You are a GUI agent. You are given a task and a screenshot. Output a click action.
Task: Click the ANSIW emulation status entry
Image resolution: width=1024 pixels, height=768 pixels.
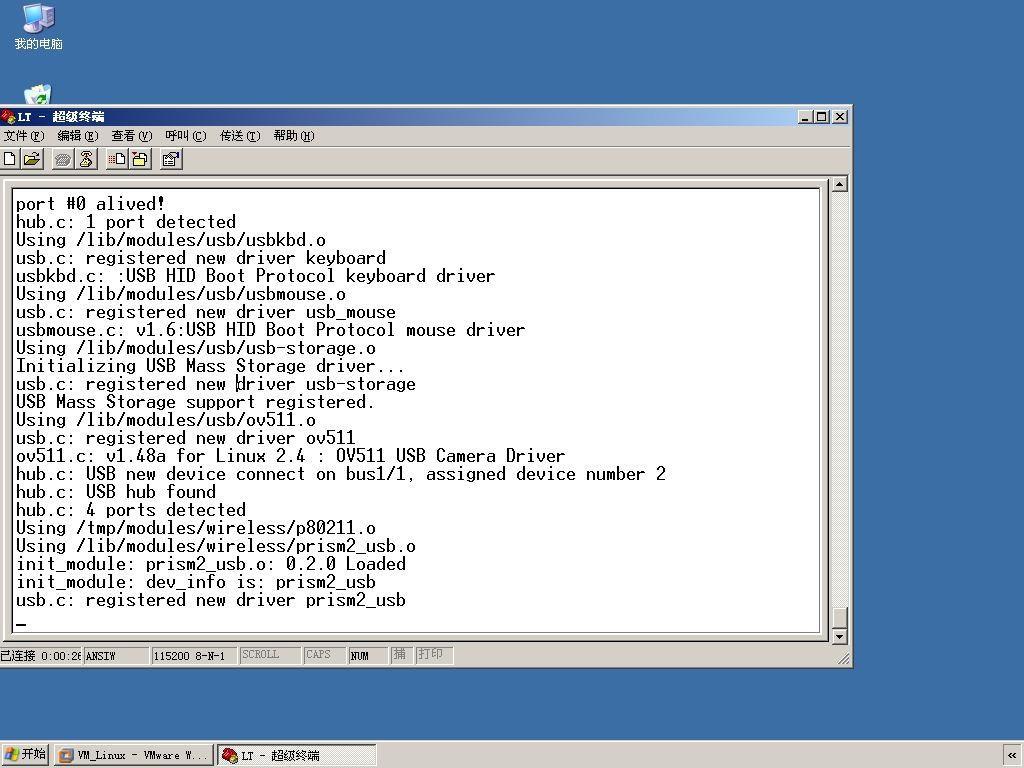pos(116,656)
